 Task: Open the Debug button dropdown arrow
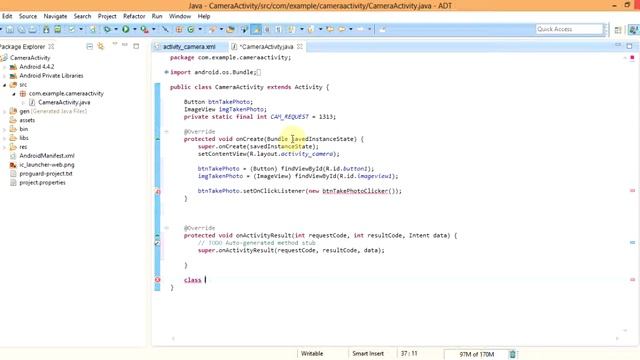[116, 29]
